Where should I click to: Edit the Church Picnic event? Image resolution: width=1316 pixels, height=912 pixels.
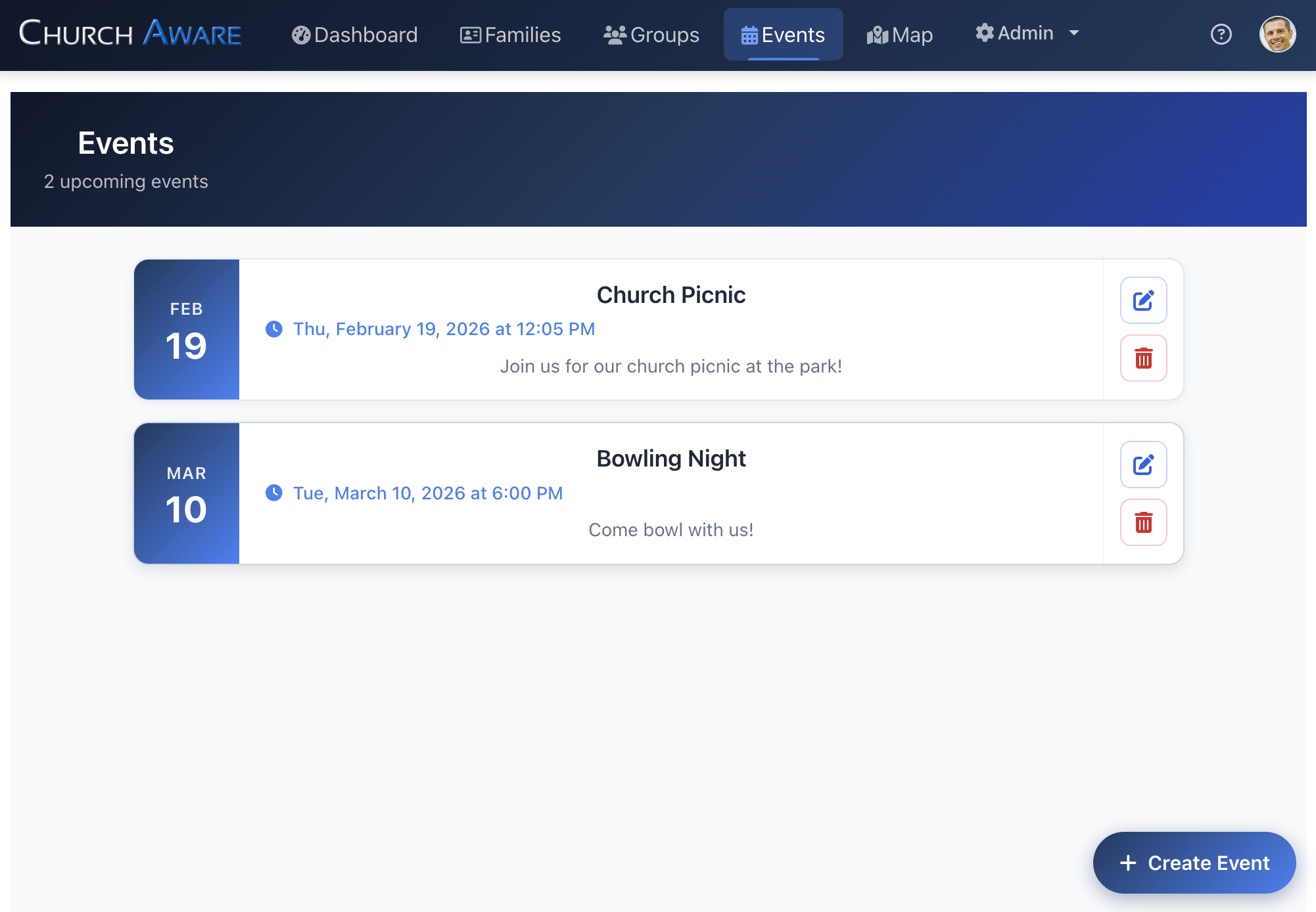tap(1143, 300)
